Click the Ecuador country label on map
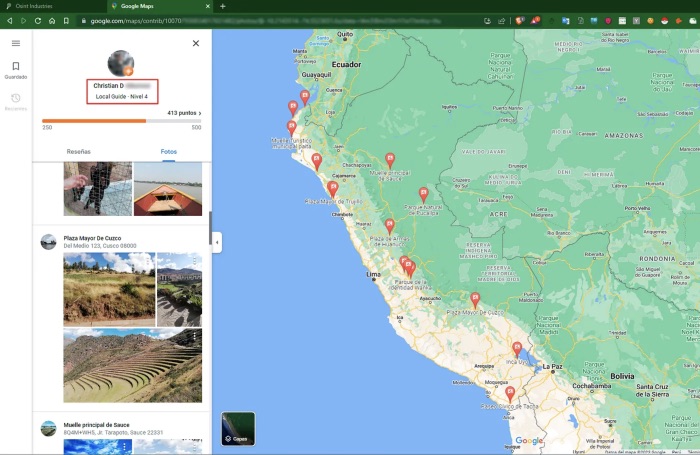 click(346, 64)
